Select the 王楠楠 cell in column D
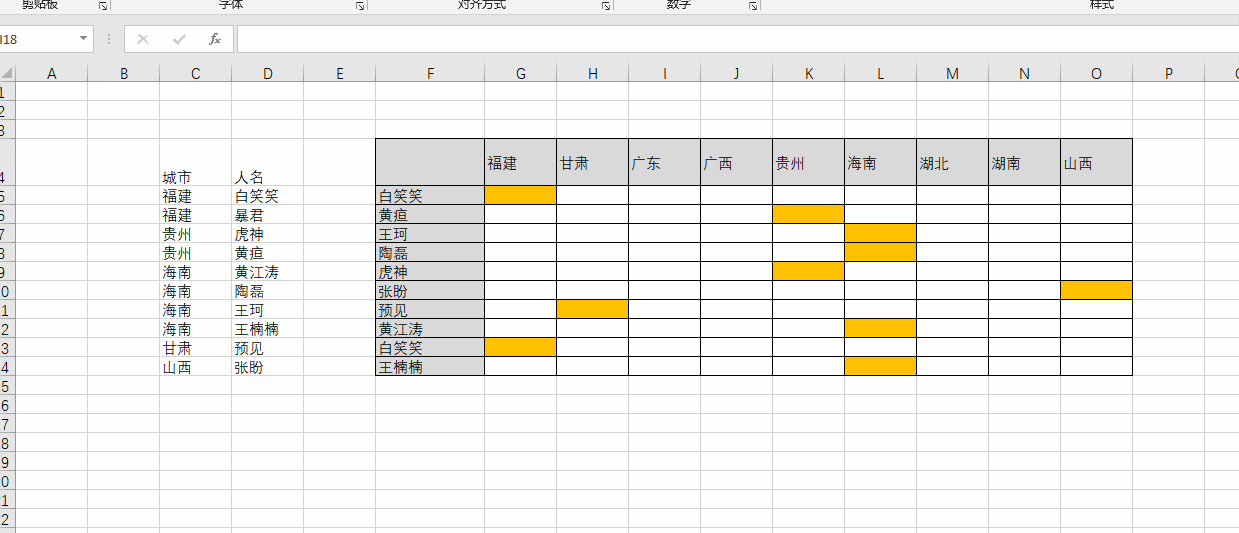Viewport: 1239px width, 533px height. [267, 329]
